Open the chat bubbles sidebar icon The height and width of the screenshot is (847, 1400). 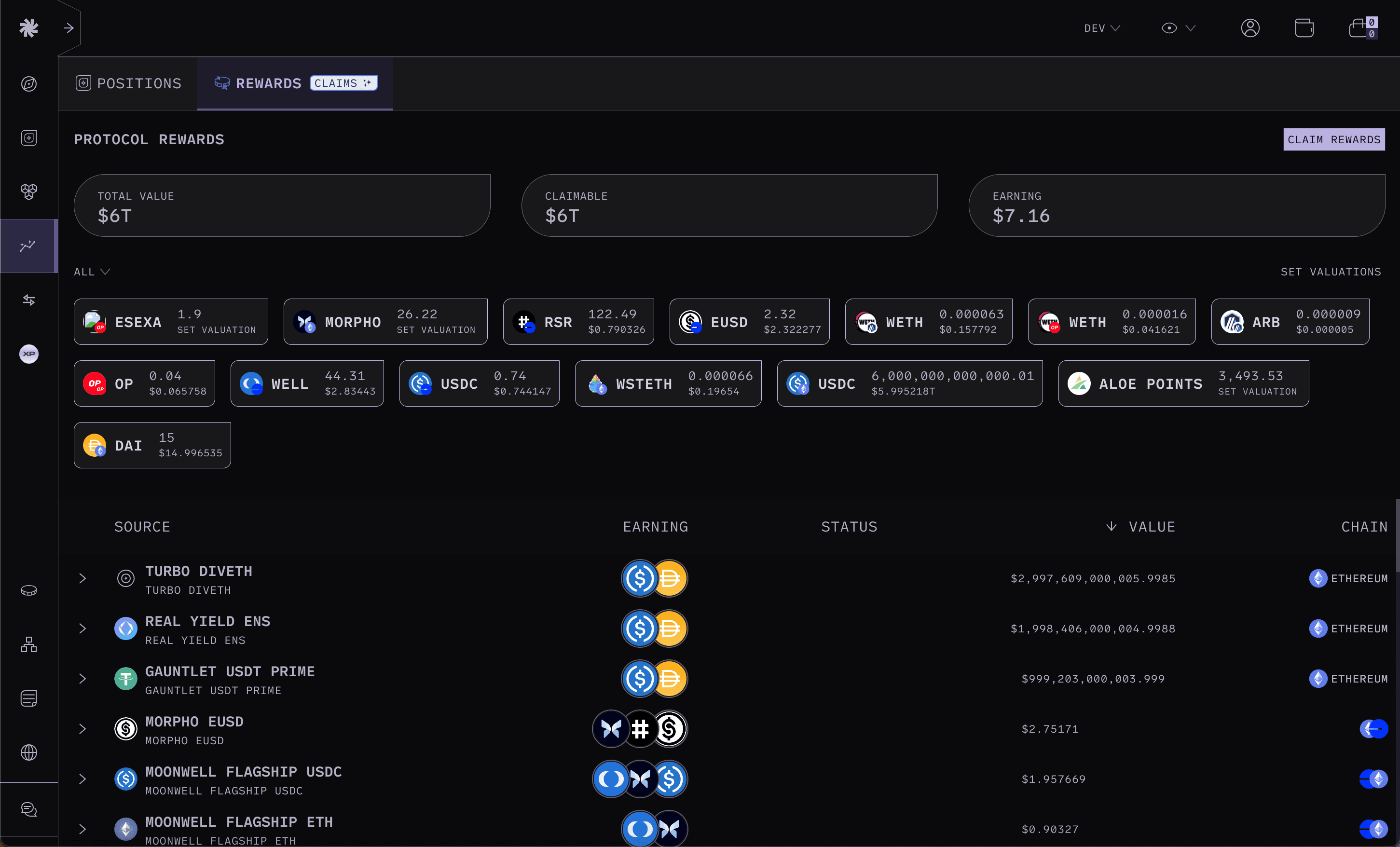29,809
